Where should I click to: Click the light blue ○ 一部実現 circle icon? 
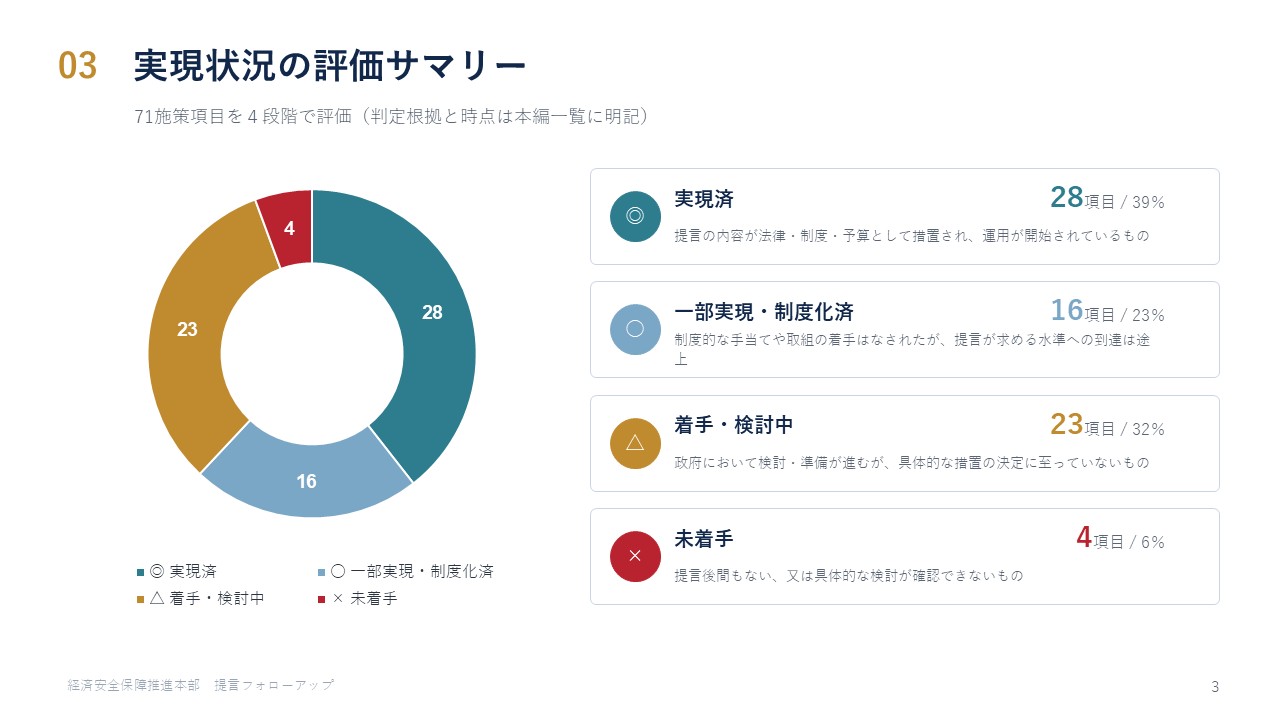click(635, 329)
